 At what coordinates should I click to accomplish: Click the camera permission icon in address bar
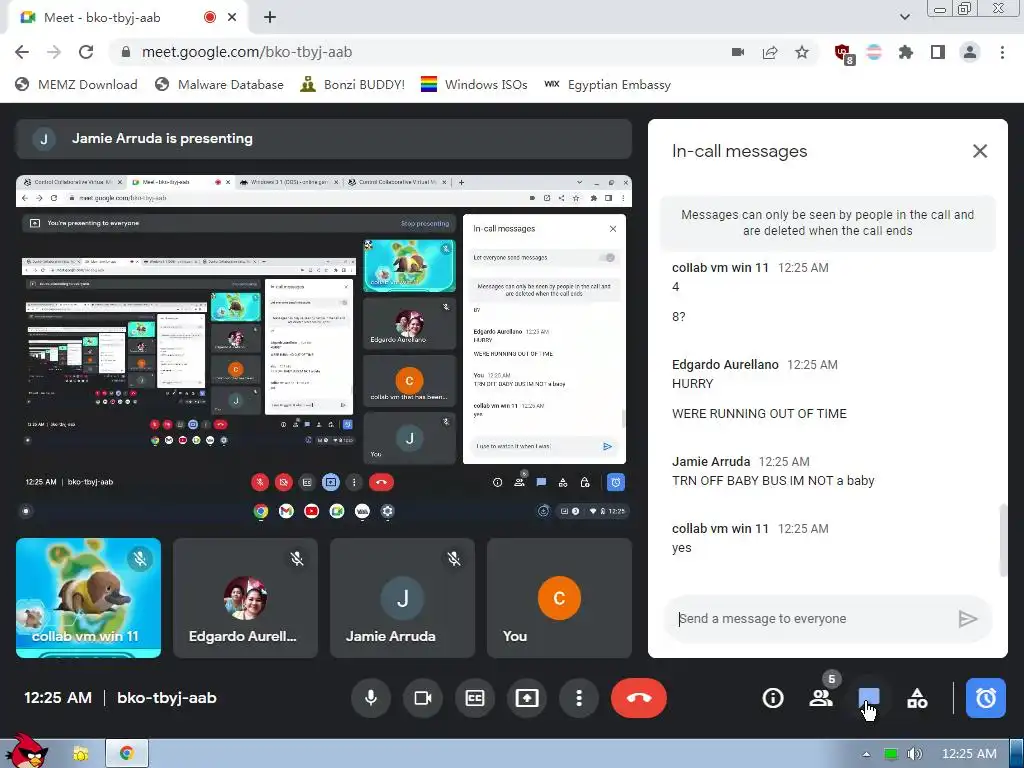(738, 52)
